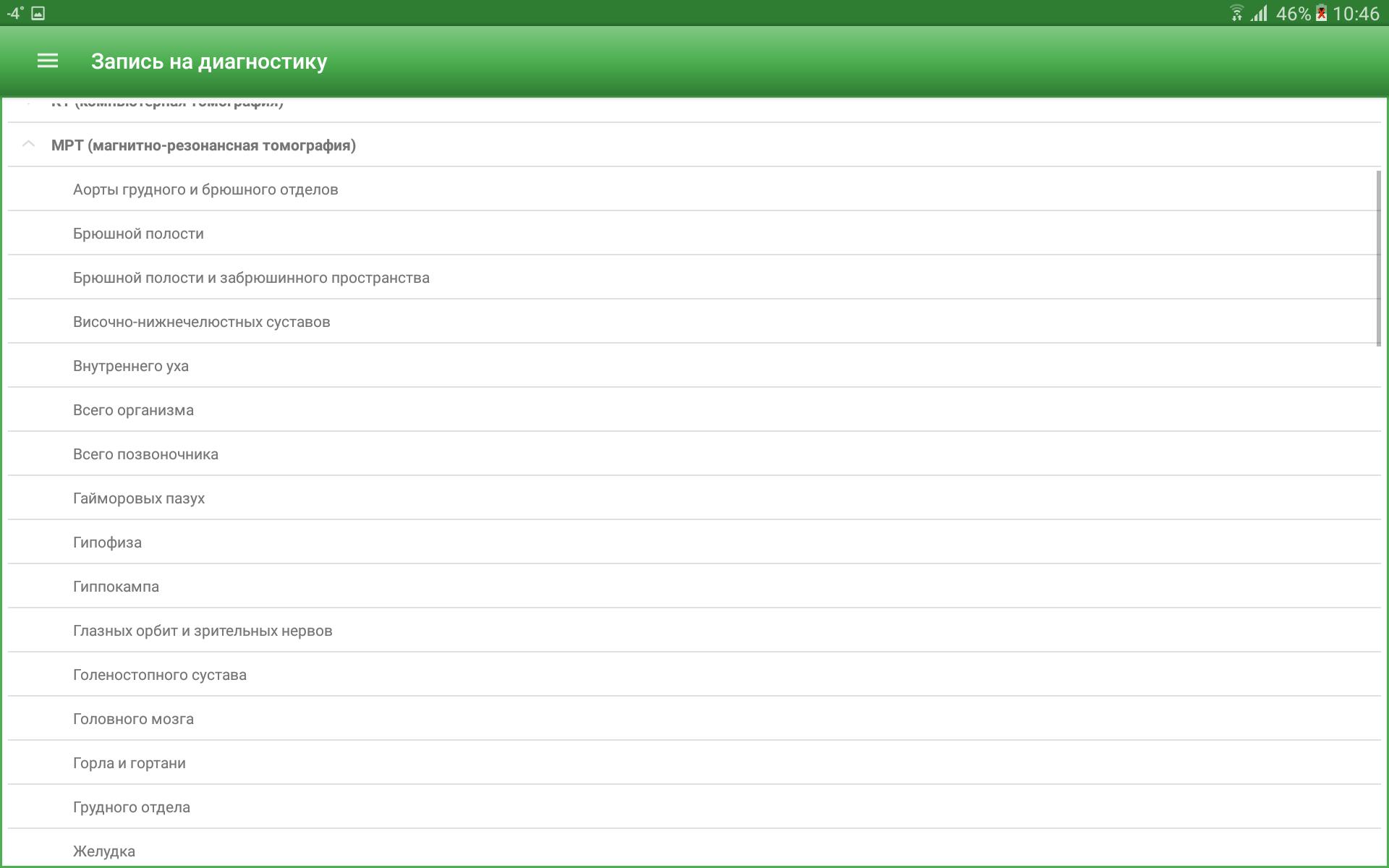The image size is (1389, 868).
Task: Select Гипофиза MRI option
Action: point(108,542)
